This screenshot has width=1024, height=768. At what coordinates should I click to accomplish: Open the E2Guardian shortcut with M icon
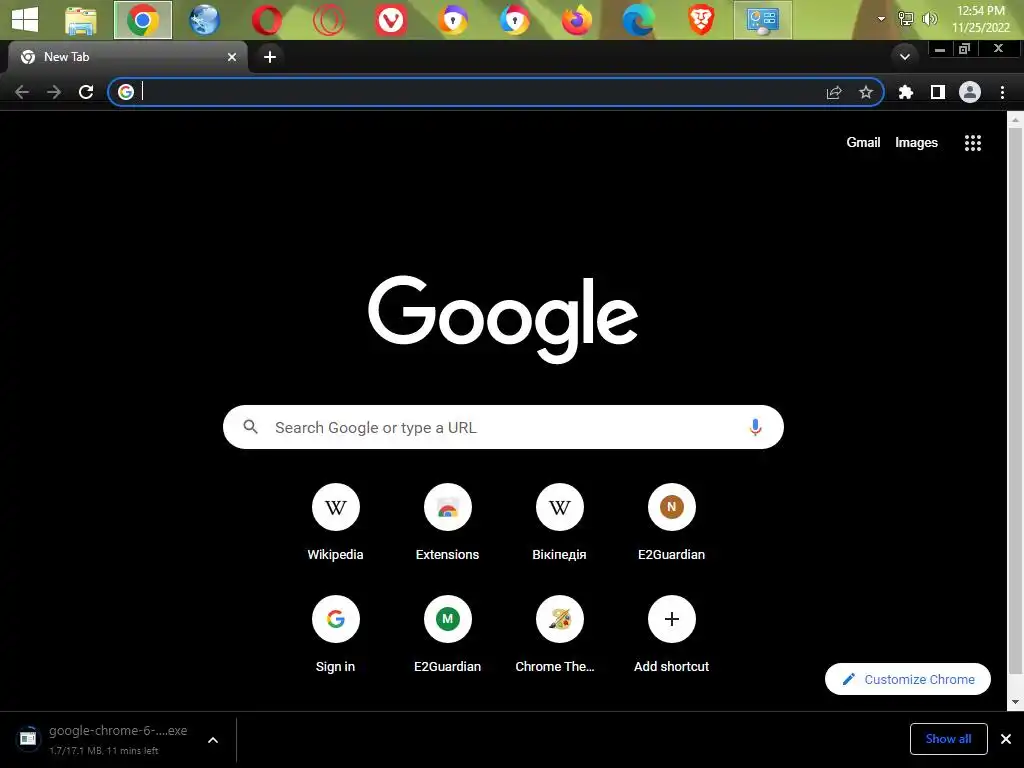447,634
